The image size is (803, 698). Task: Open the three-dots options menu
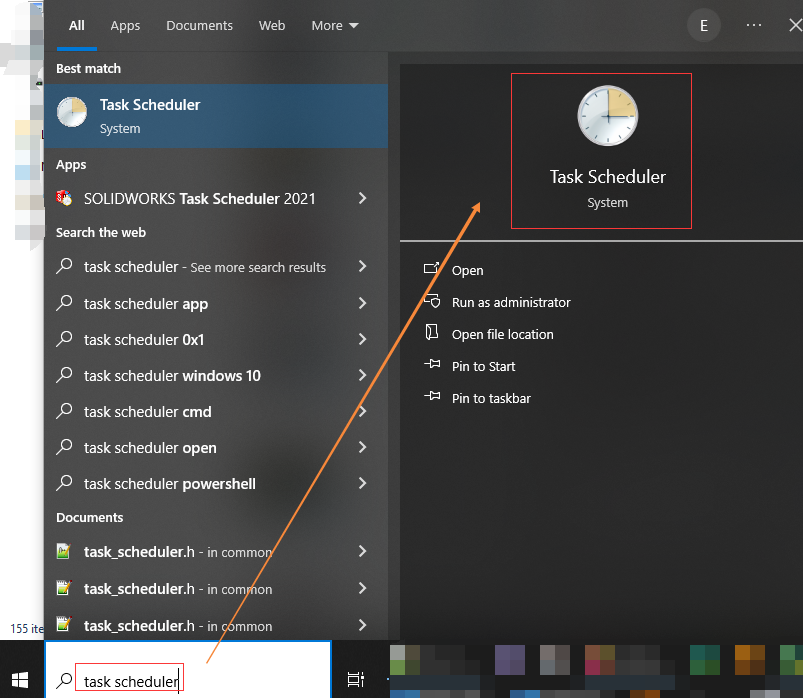[x=753, y=25]
